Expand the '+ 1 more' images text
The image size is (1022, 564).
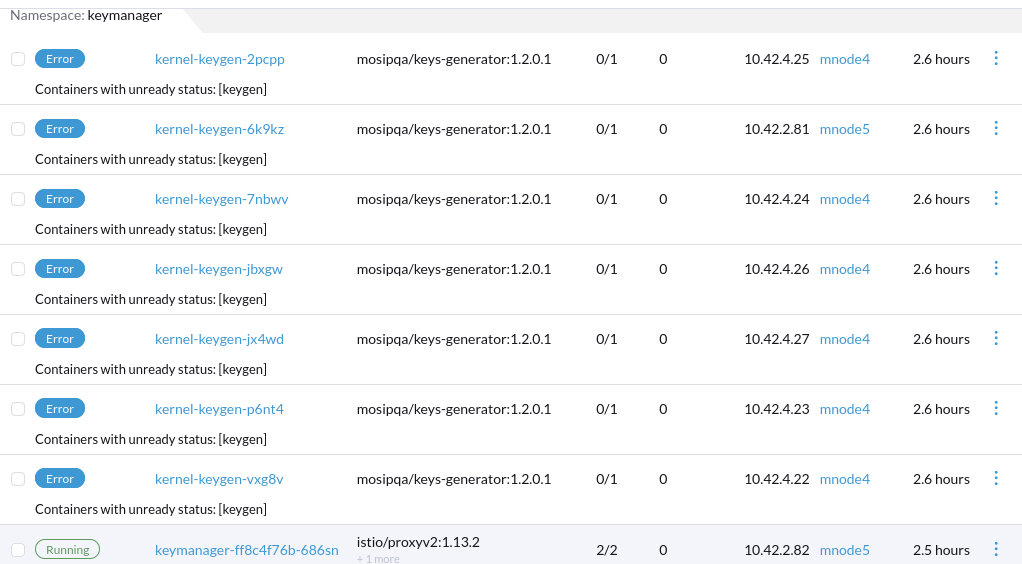click(x=378, y=559)
